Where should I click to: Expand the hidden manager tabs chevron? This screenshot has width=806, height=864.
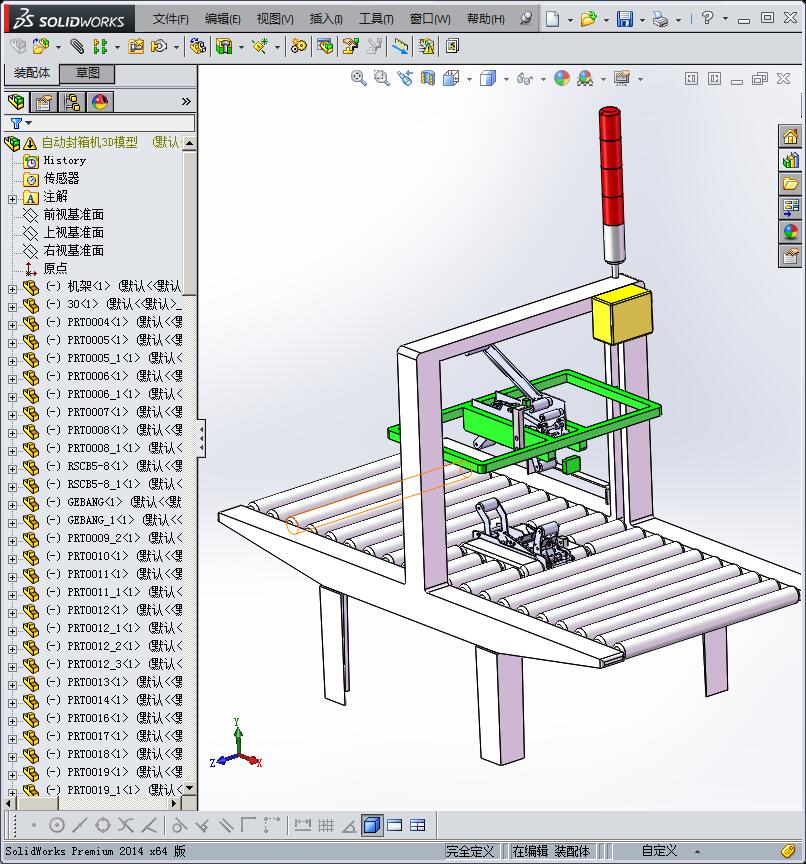click(x=186, y=101)
